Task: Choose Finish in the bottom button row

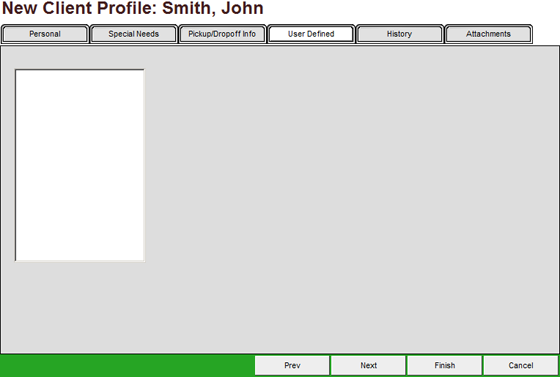Action: point(445,366)
